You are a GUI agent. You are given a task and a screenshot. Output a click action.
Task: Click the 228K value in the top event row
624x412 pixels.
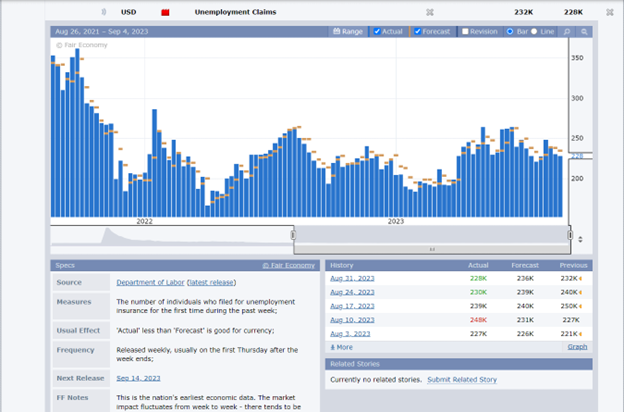(573, 12)
